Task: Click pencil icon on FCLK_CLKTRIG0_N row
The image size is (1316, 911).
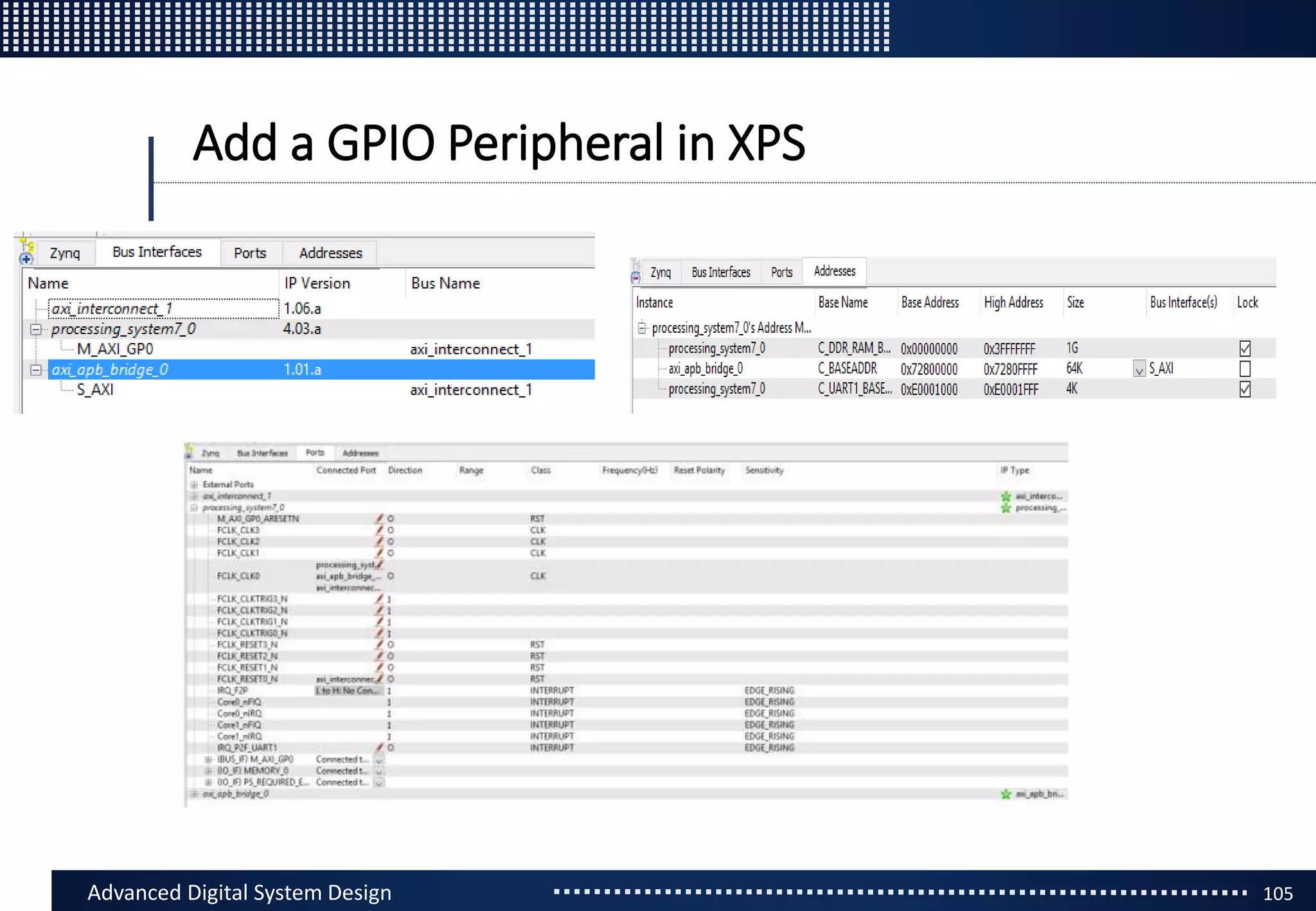Action: click(380, 633)
